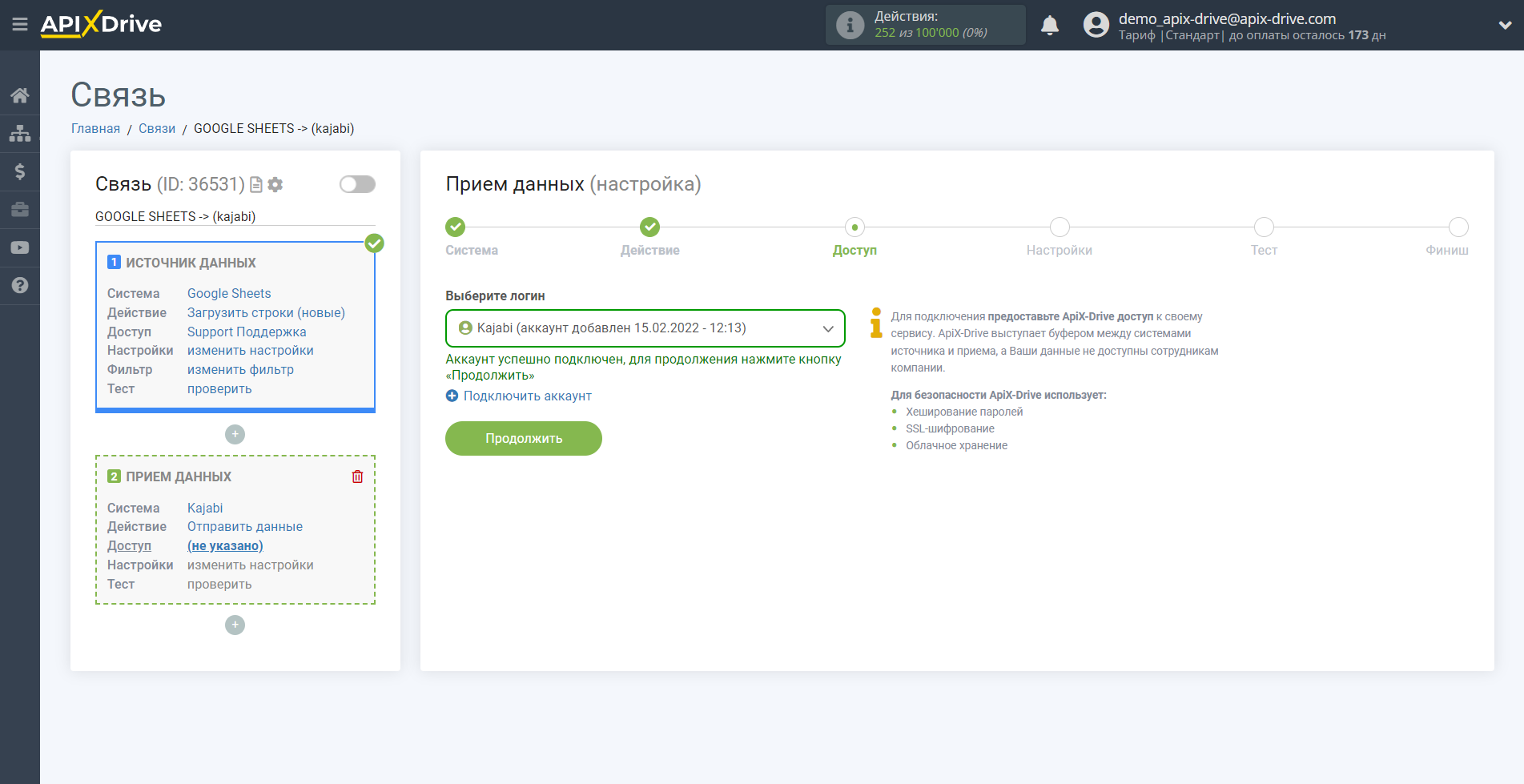Open the briefcase icon in sidebar
This screenshot has width=1524, height=784.
[20, 210]
